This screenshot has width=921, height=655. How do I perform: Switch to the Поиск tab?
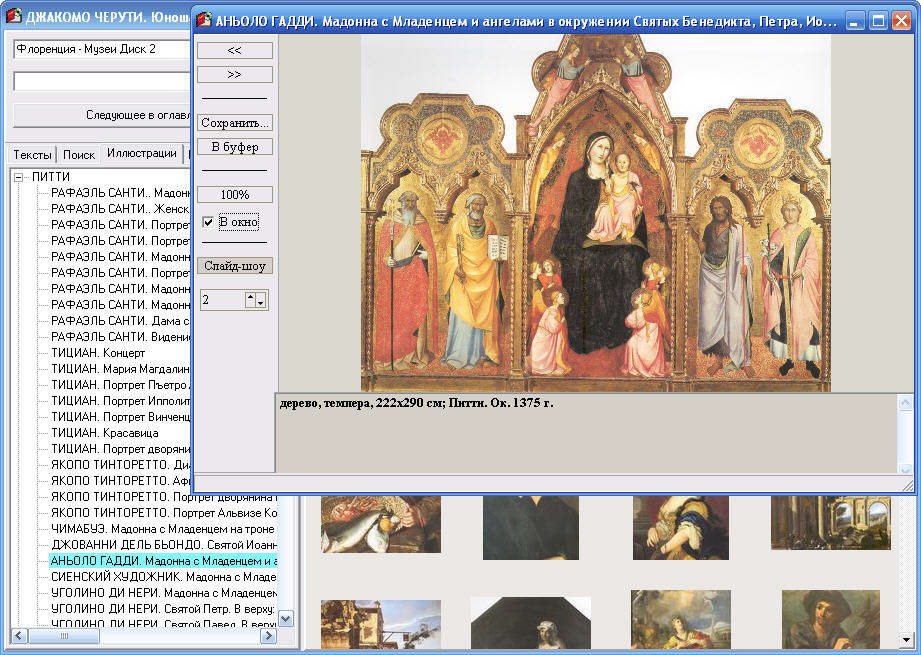[79, 155]
